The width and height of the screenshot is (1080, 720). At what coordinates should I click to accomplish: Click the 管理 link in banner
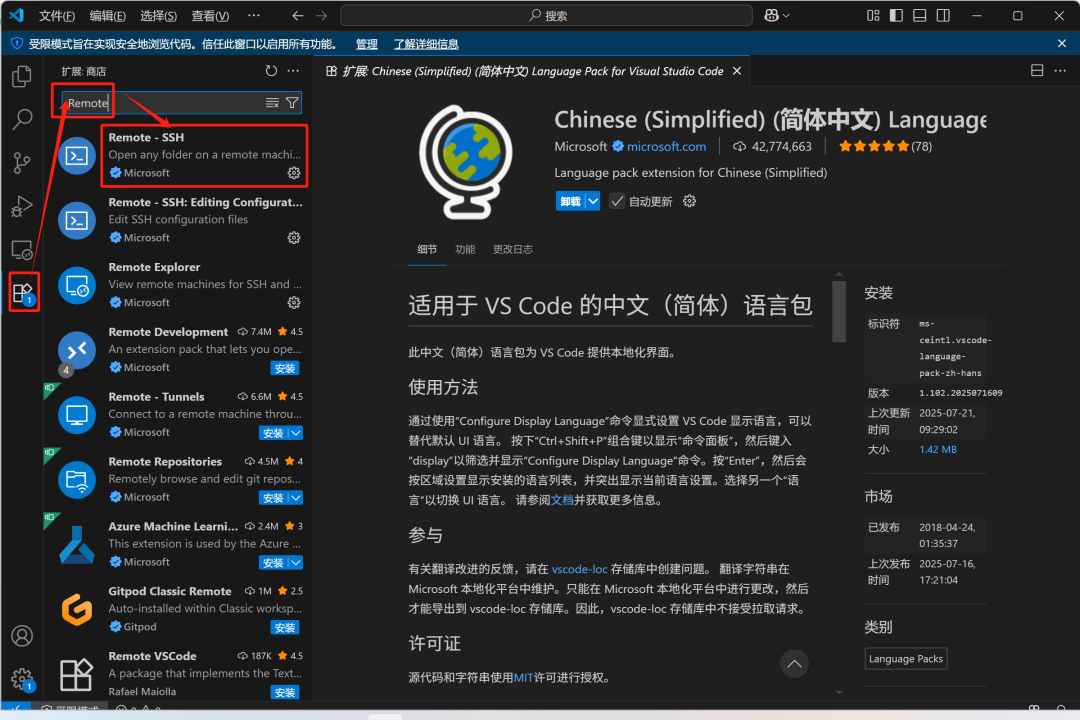366,44
